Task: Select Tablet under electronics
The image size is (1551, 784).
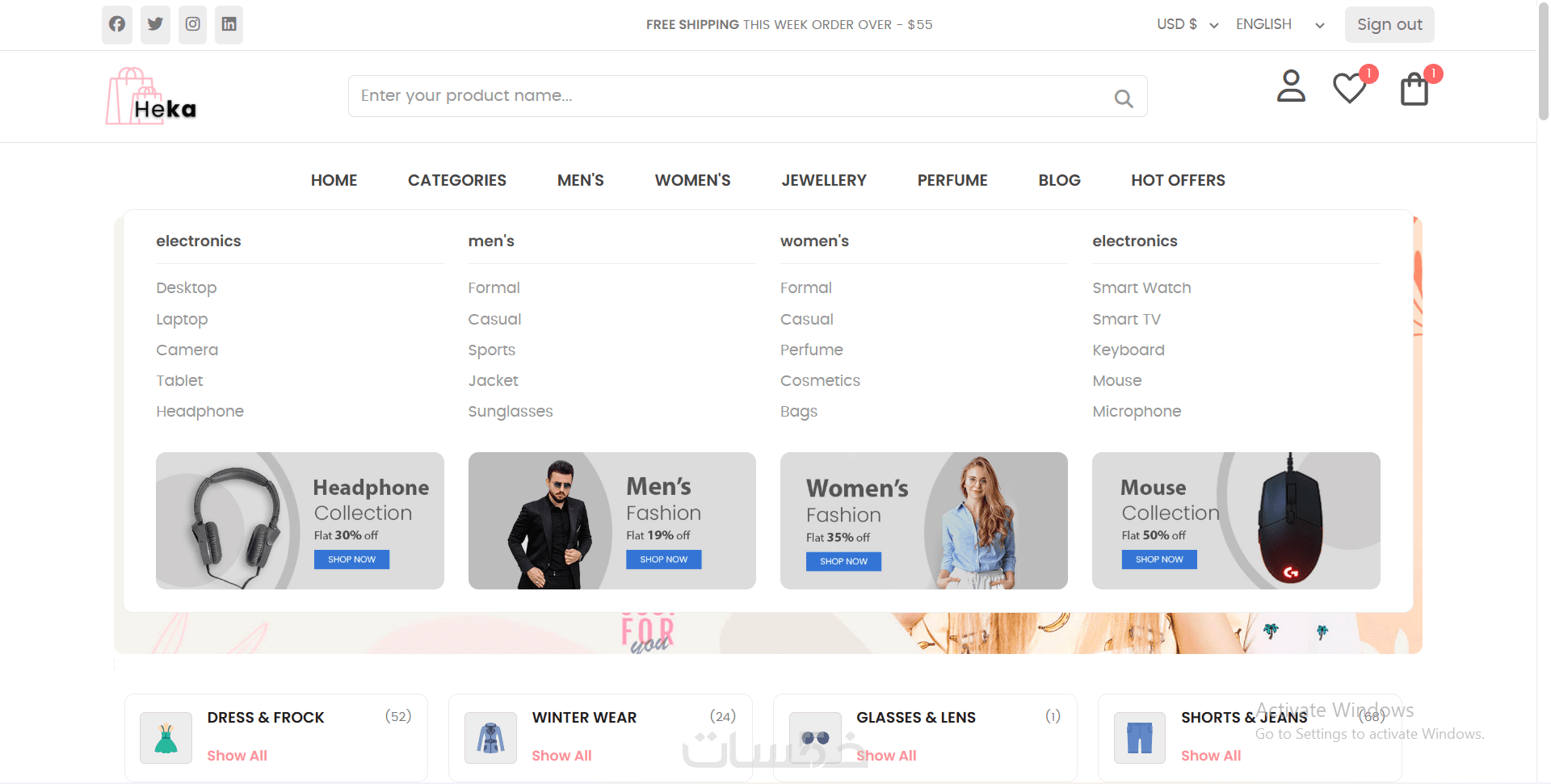Action: pyautogui.click(x=179, y=380)
